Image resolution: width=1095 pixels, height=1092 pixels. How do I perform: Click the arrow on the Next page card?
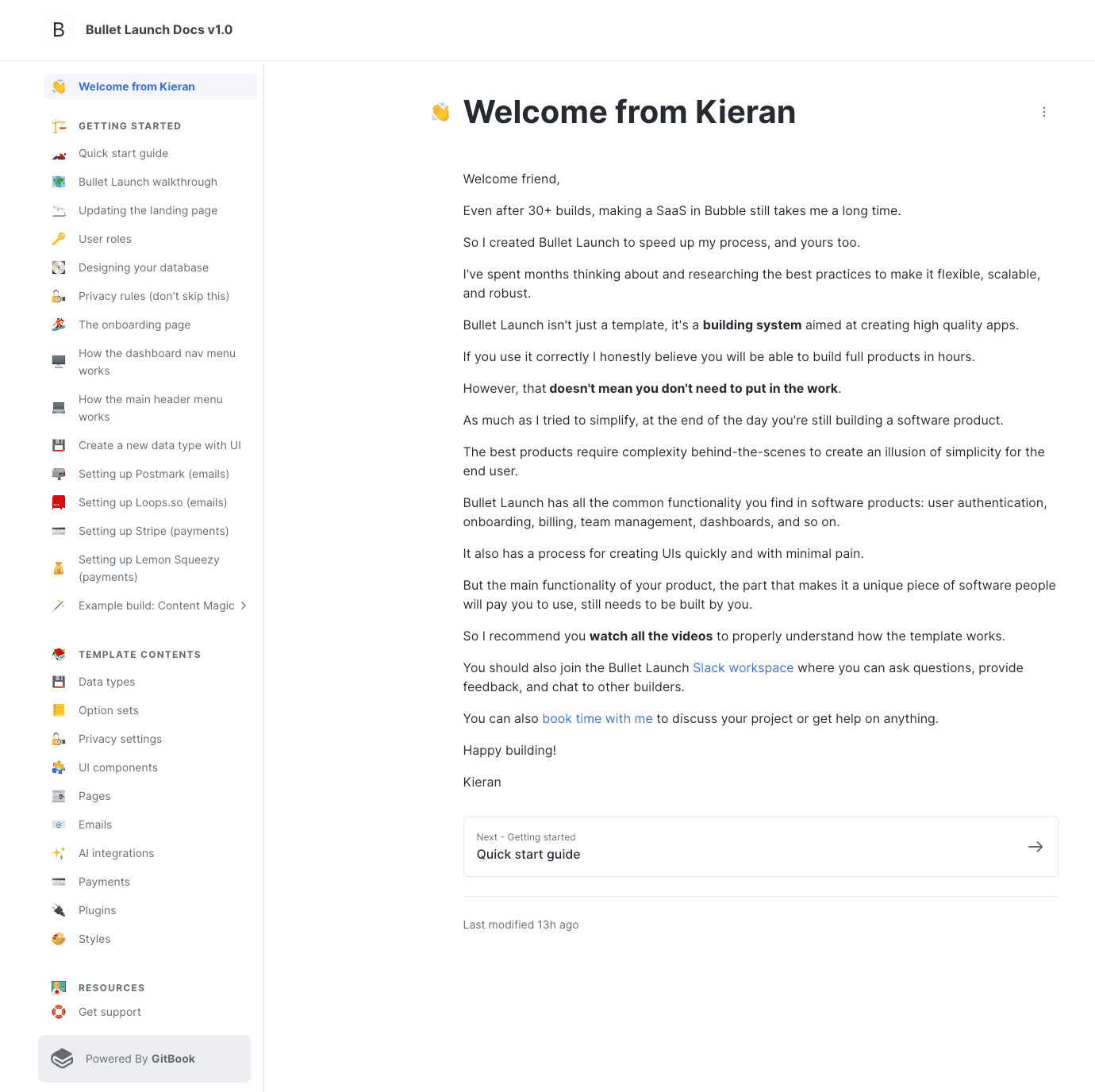(1035, 847)
